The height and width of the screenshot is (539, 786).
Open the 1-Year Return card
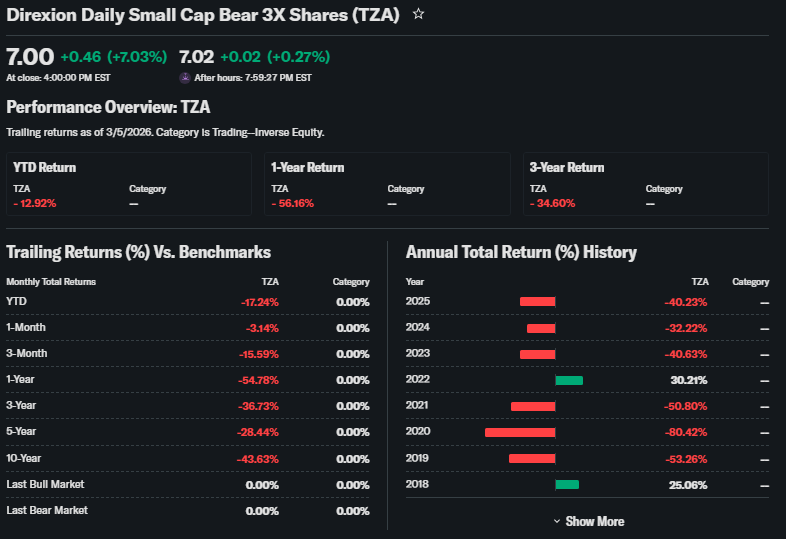387,184
